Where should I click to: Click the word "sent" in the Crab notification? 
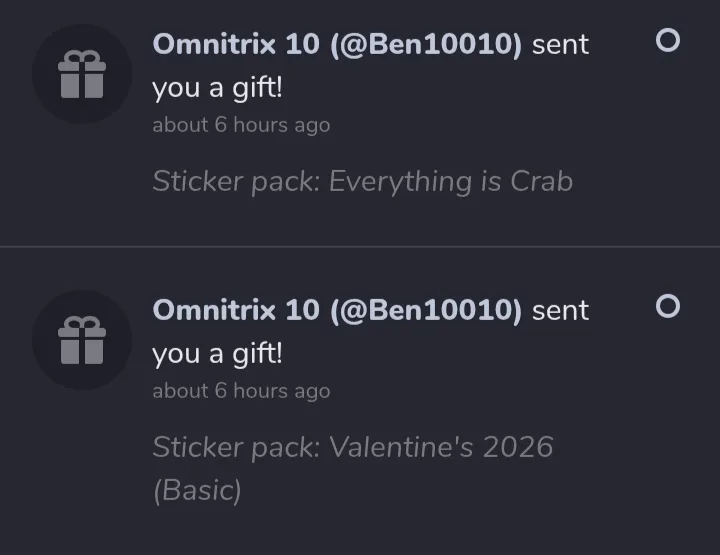coord(560,45)
